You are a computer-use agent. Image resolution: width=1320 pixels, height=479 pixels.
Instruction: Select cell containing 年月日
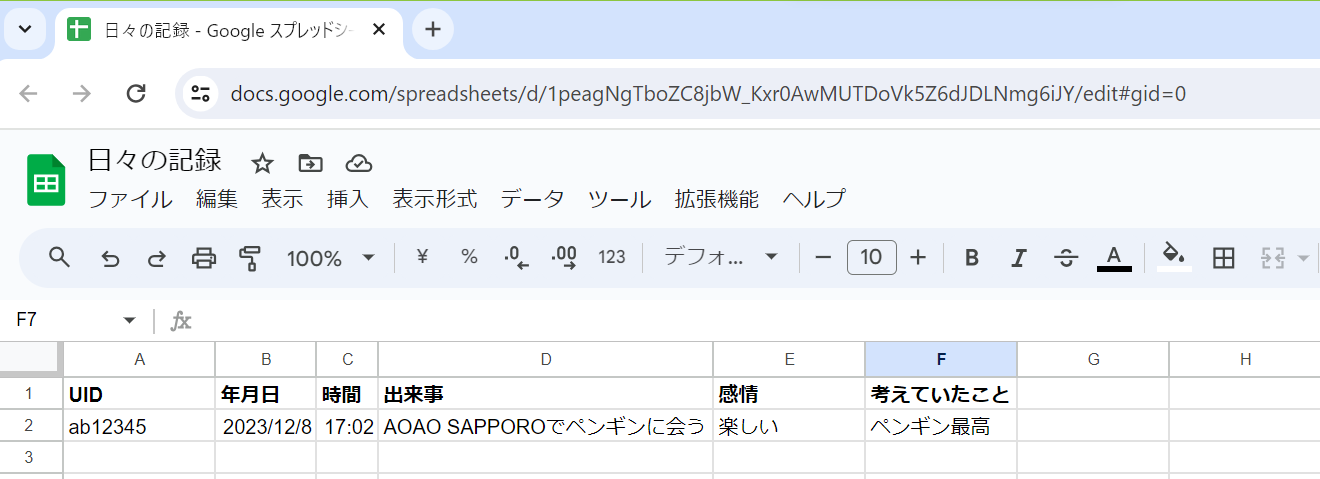coord(266,394)
